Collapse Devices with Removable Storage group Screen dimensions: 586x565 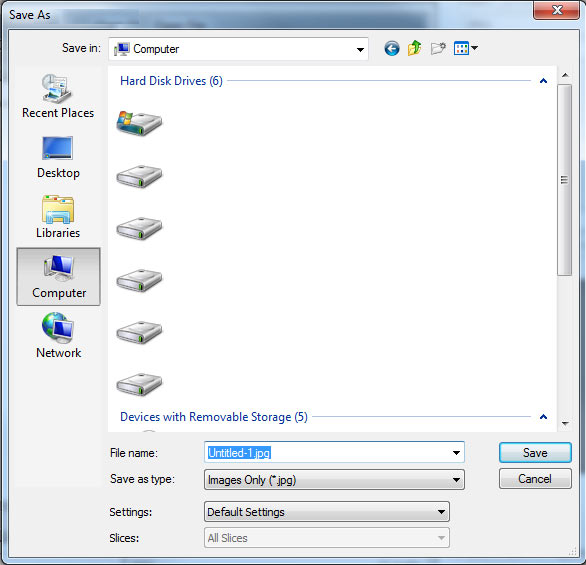pyautogui.click(x=543, y=417)
